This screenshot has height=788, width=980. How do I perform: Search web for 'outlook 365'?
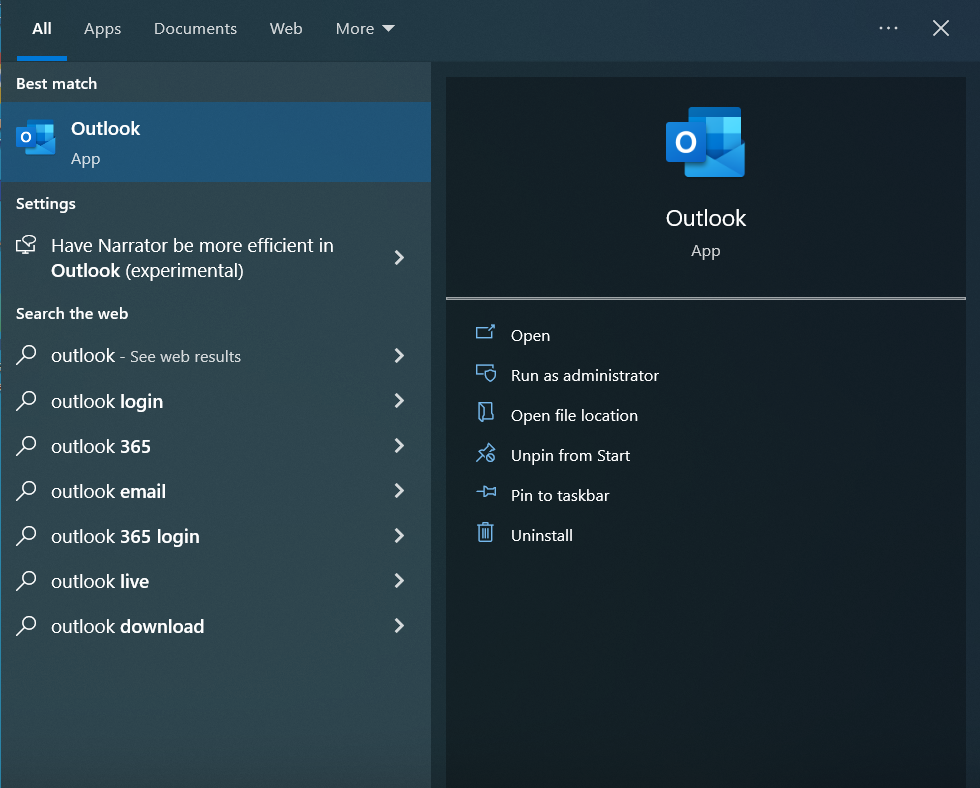pos(216,446)
